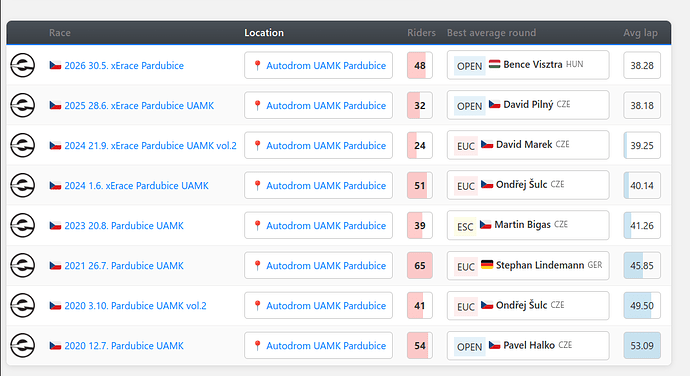Click the Hungarian flag next to Bence Visztra
Viewport: 690px width, 376px height.
pyautogui.click(x=495, y=64)
